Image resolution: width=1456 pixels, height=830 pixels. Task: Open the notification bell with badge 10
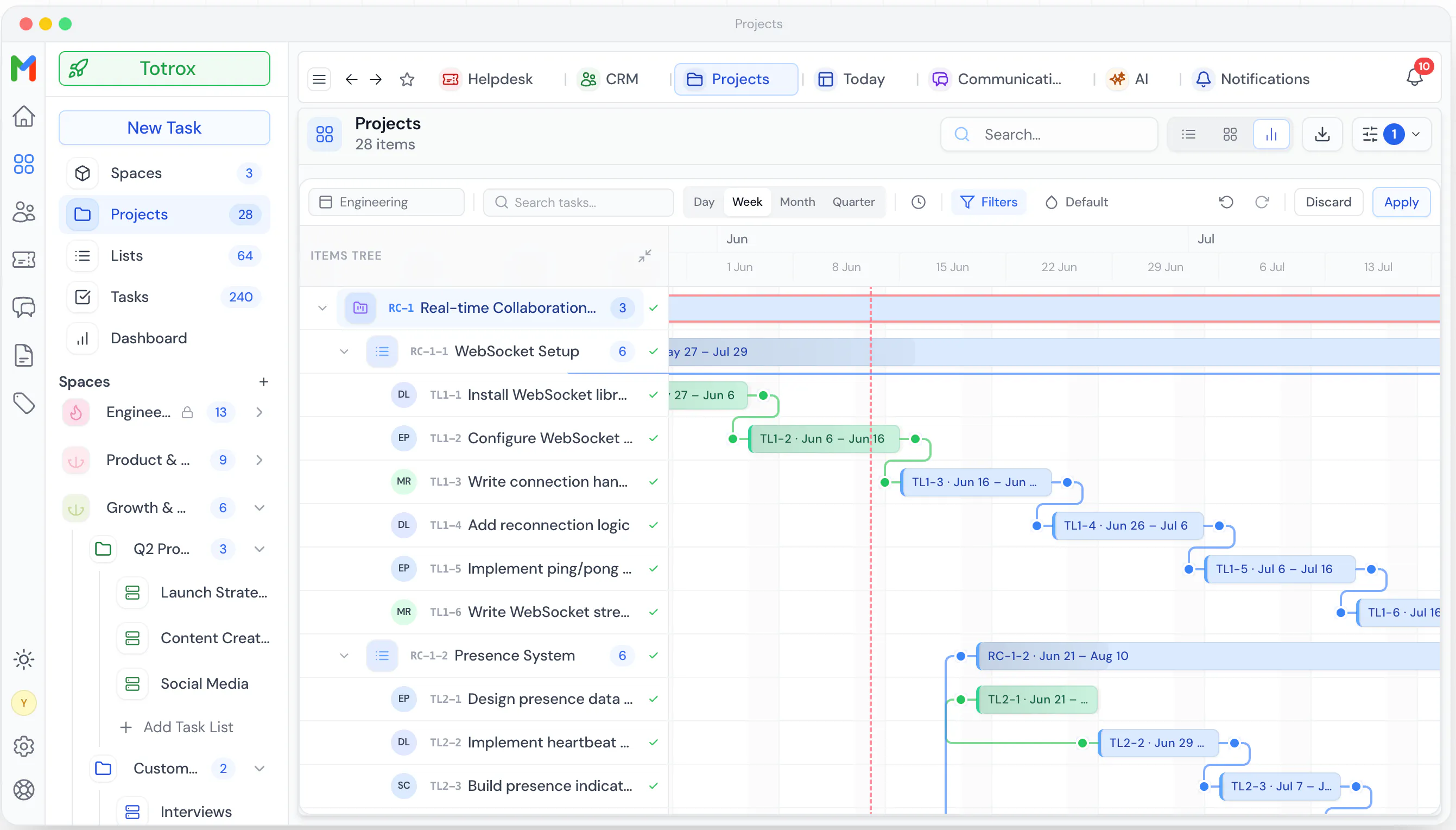coord(1414,78)
